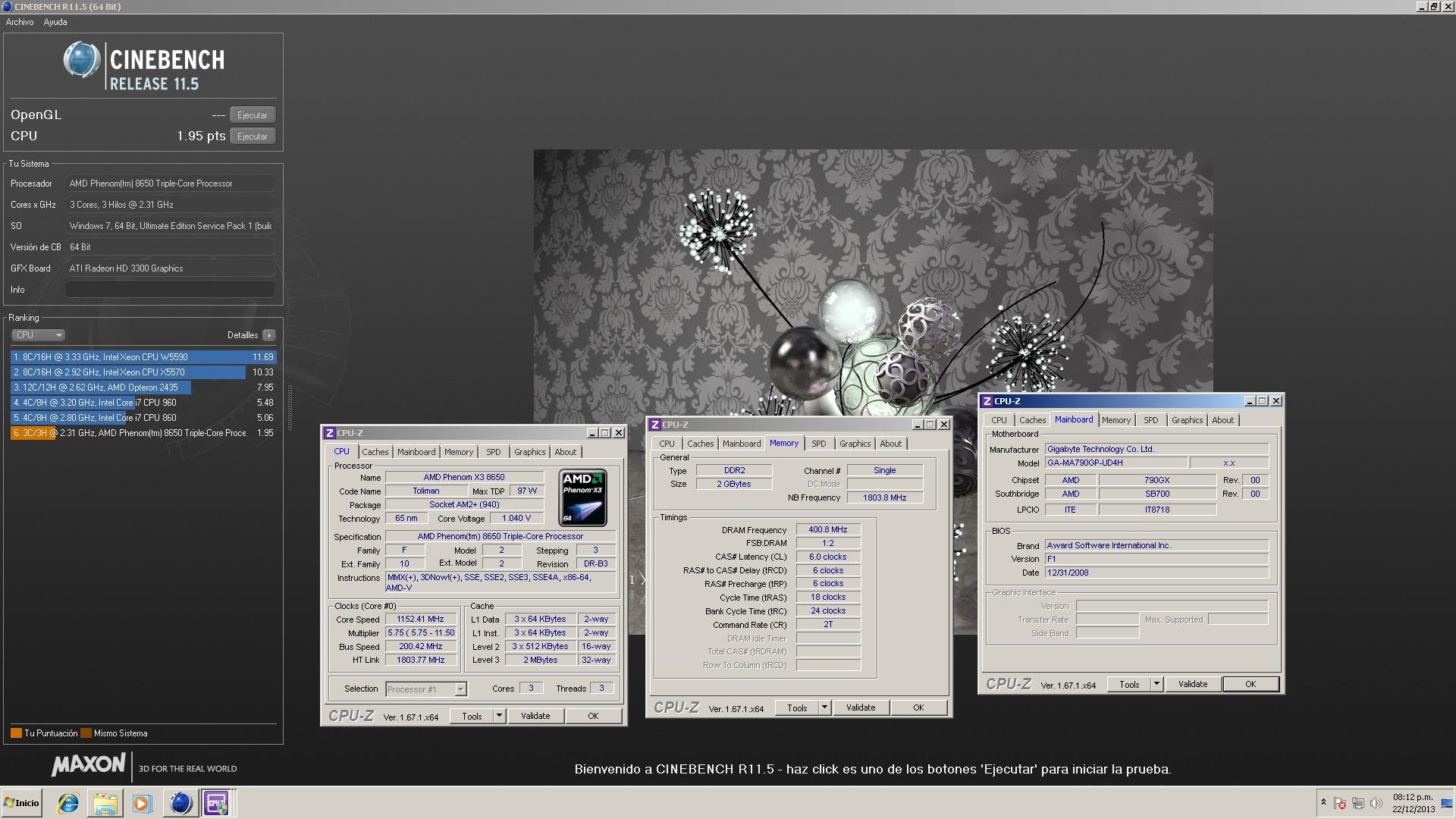Click Tools button in CPU-Z CPU window
The height and width of the screenshot is (819, 1456).
coord(472,716)
